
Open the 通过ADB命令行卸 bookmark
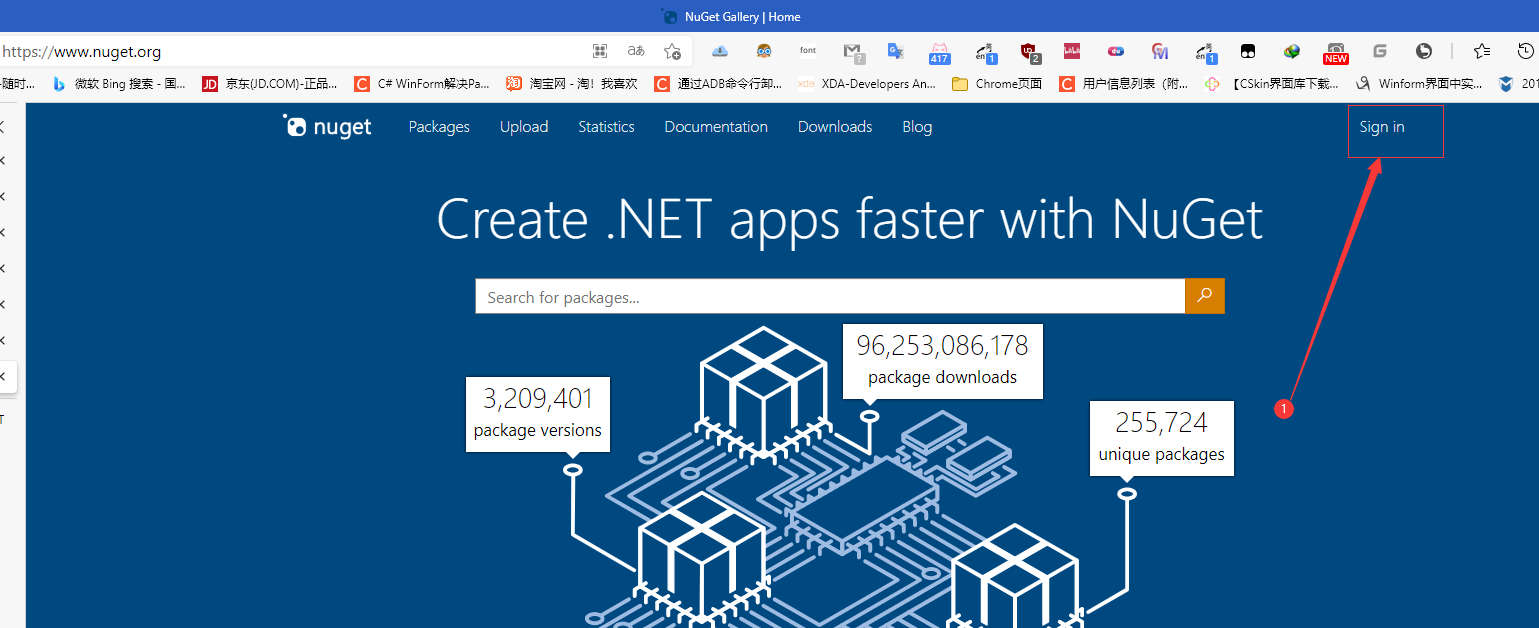(x=718, y=84)
